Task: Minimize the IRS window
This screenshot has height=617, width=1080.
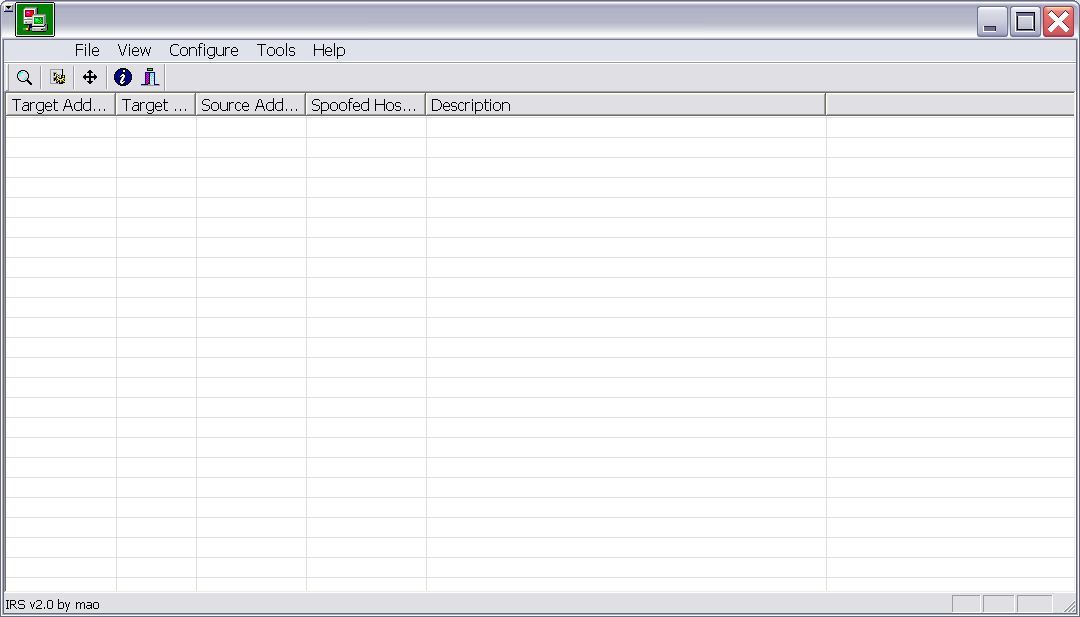Action: 992,22
